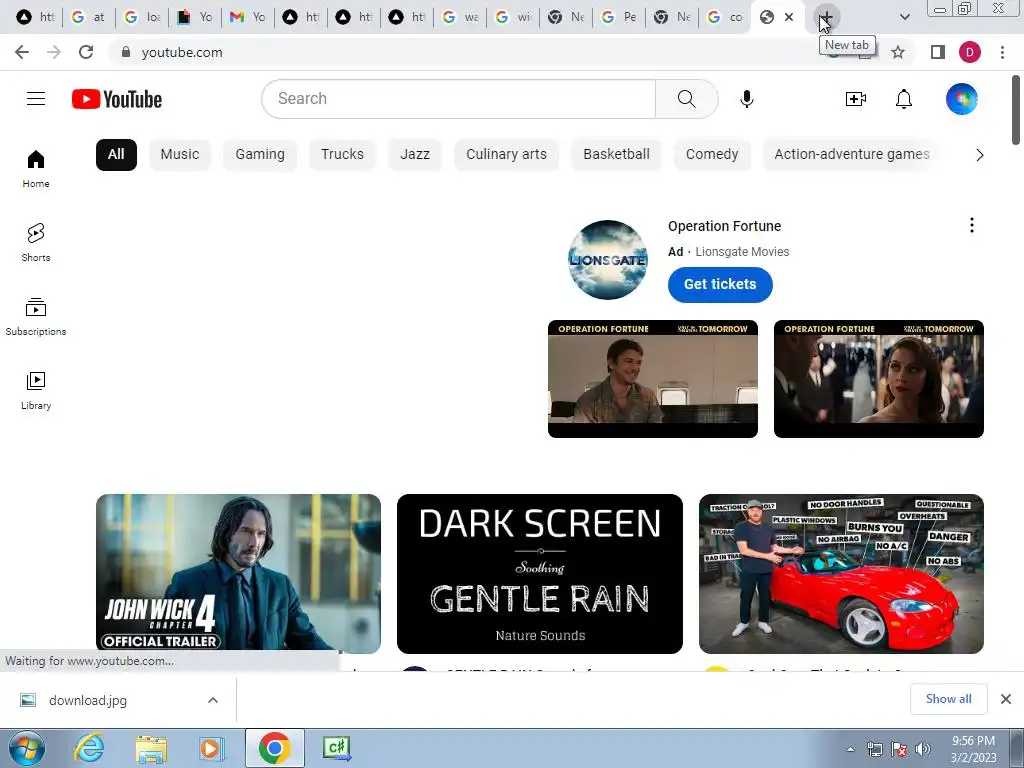Open John Wick 4 trailer thumbnail

(238, 573)
